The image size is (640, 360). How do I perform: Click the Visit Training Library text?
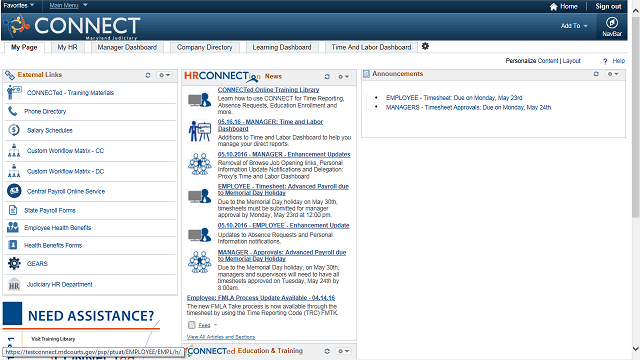(x=53, y=339)
